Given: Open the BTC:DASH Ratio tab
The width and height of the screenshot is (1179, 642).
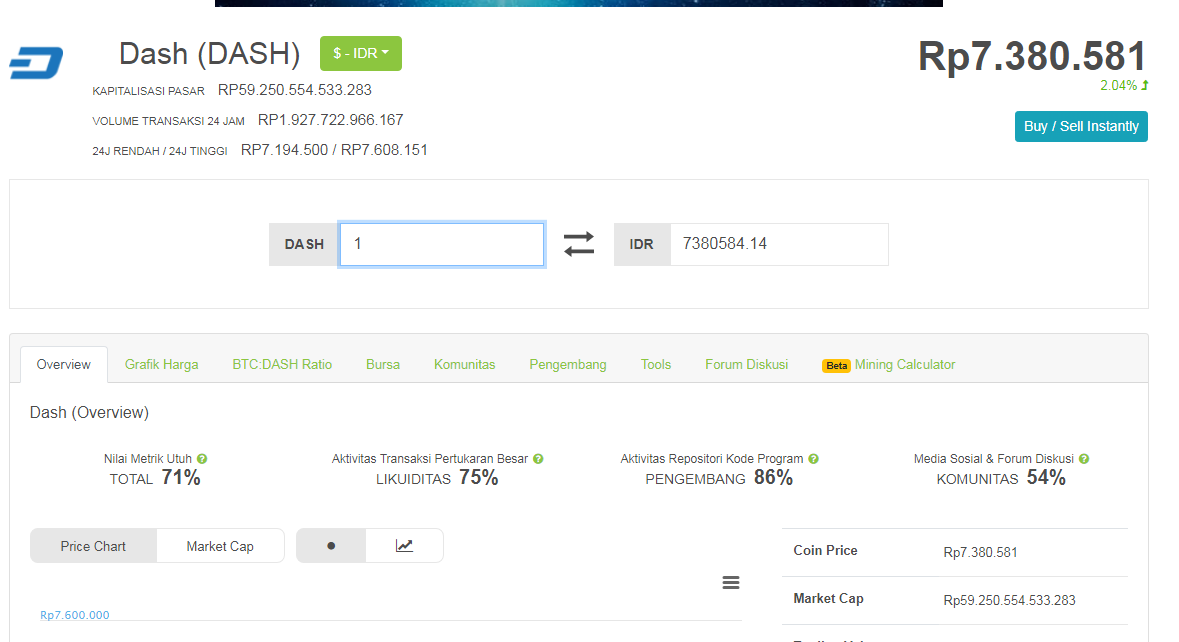Looking at the screenshot, I should 282,365.
